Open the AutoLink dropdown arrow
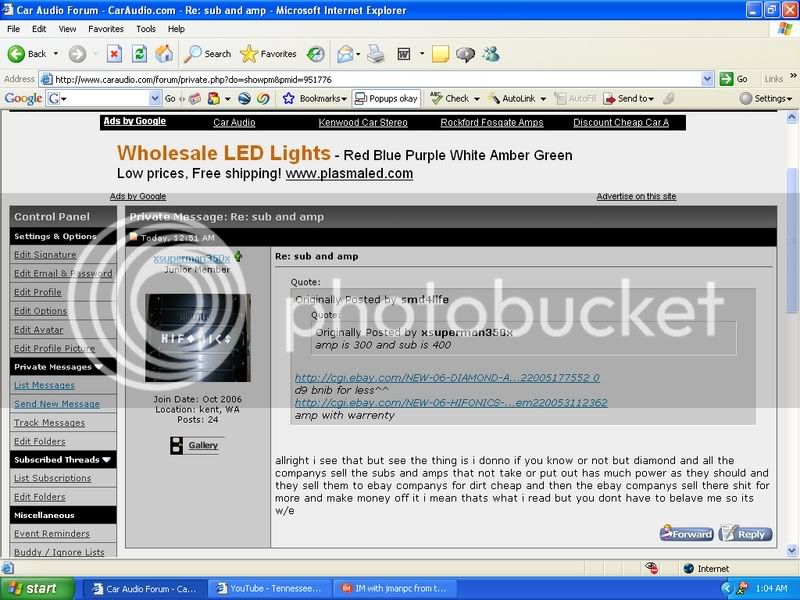Image resolution: width=800 pixels, height=600 pixels. (x=543, y=98)
